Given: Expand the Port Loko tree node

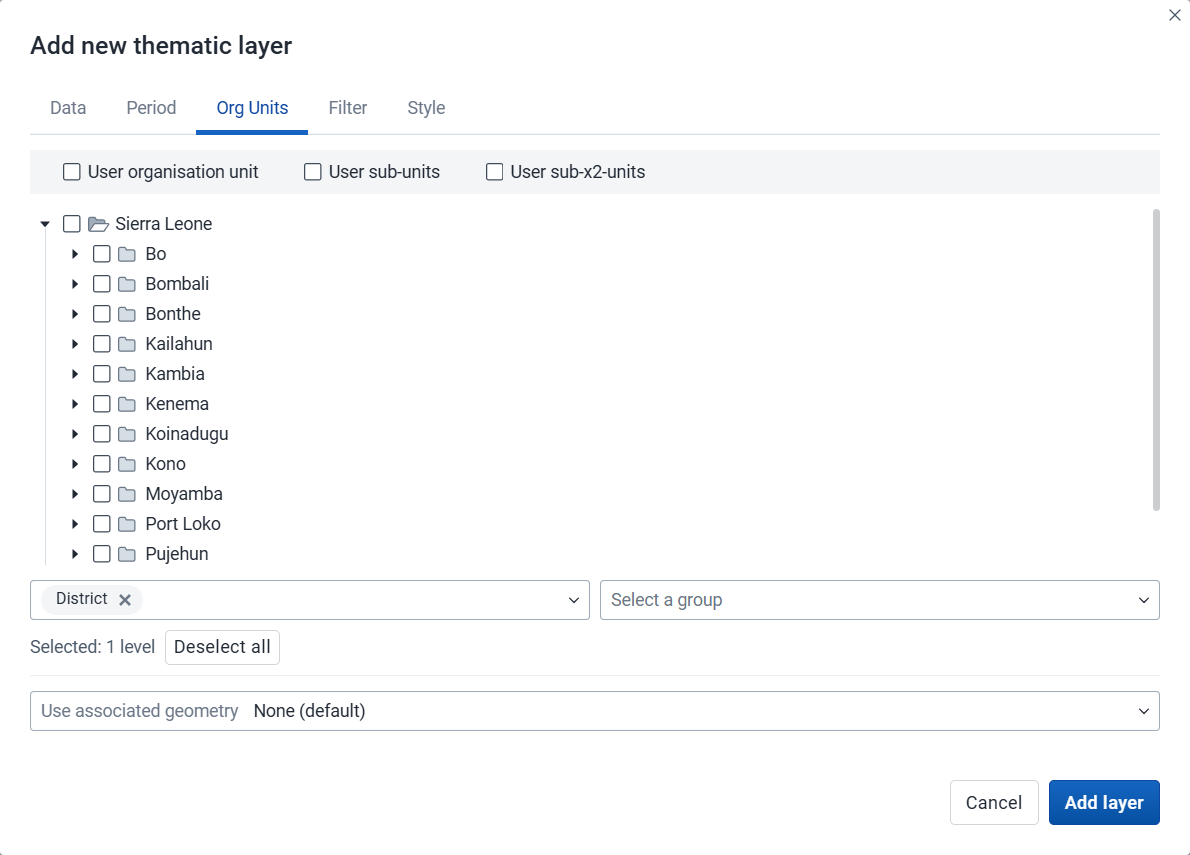Looking at the screenshot, I should 74,524.
